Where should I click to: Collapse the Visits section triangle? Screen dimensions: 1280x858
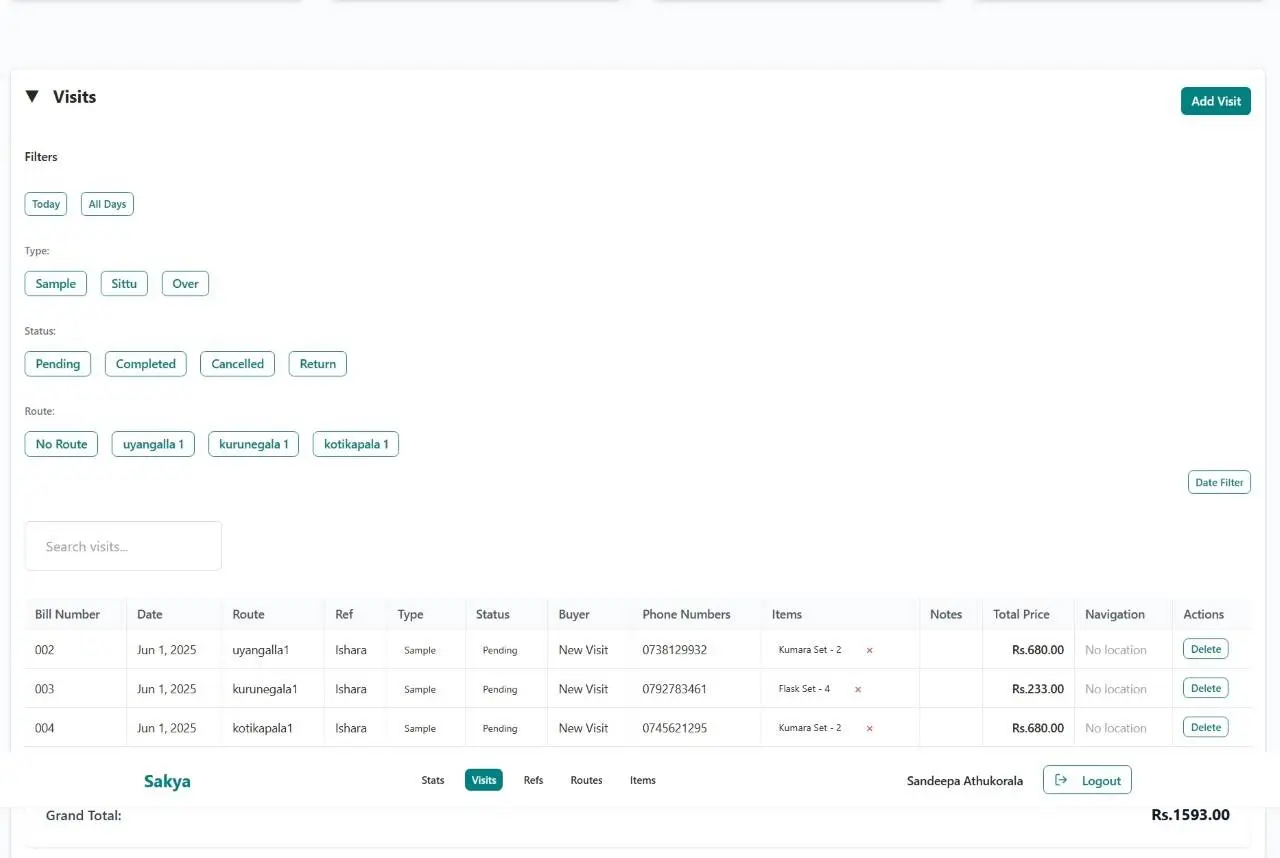[32, 97]
